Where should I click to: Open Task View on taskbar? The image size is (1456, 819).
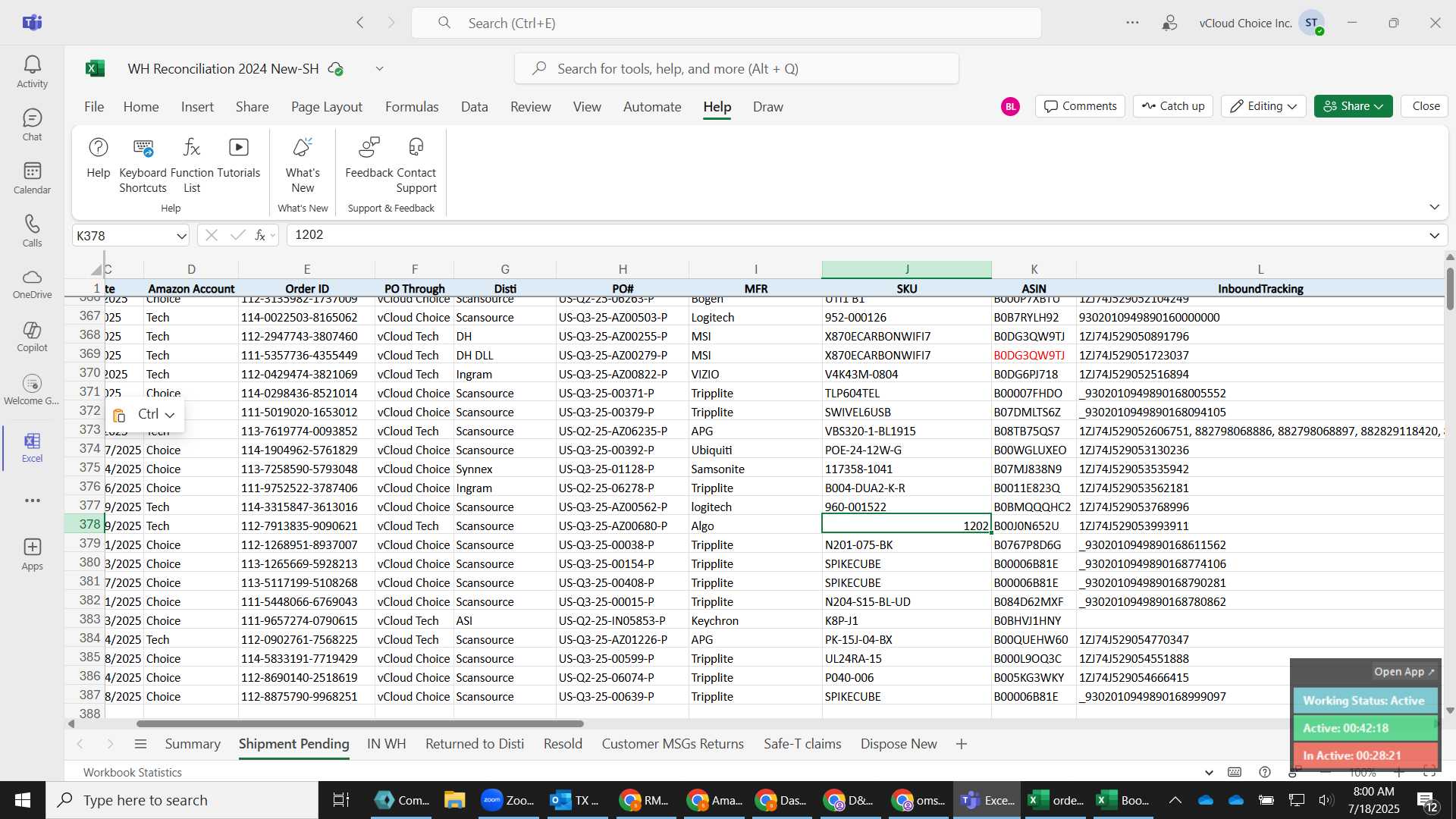(x=341, y=800)
